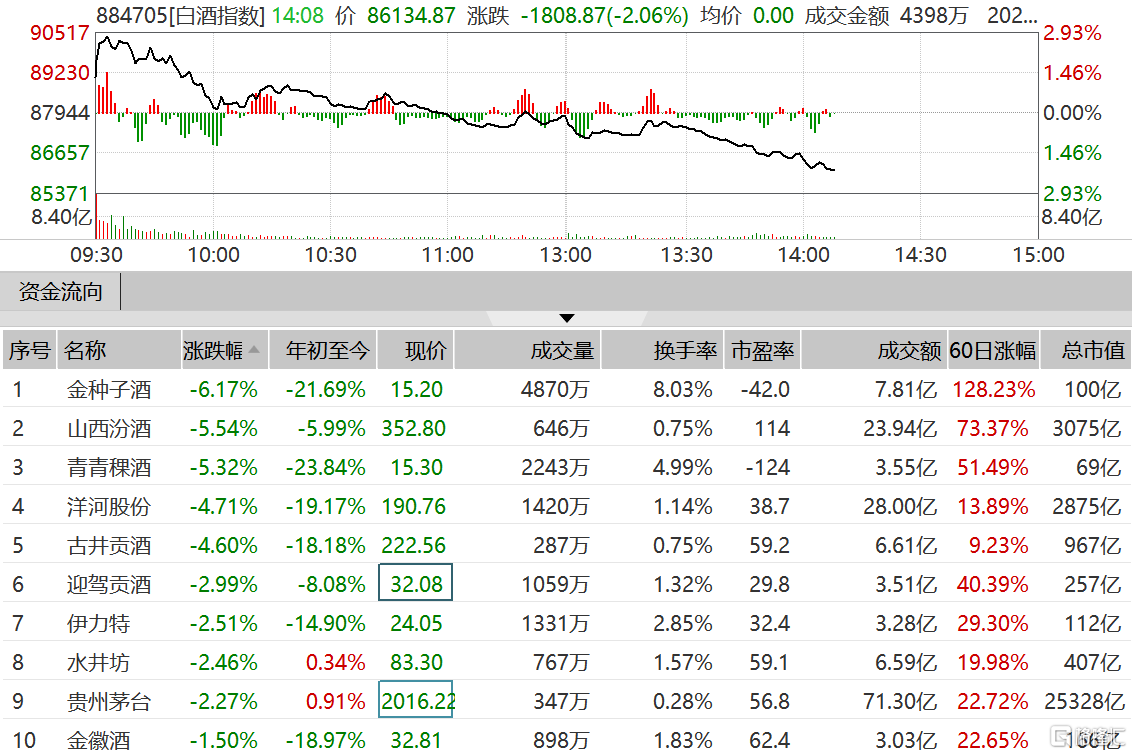Click the 11:00 time axis label
1132x754 pixels.
coord(448,255)
